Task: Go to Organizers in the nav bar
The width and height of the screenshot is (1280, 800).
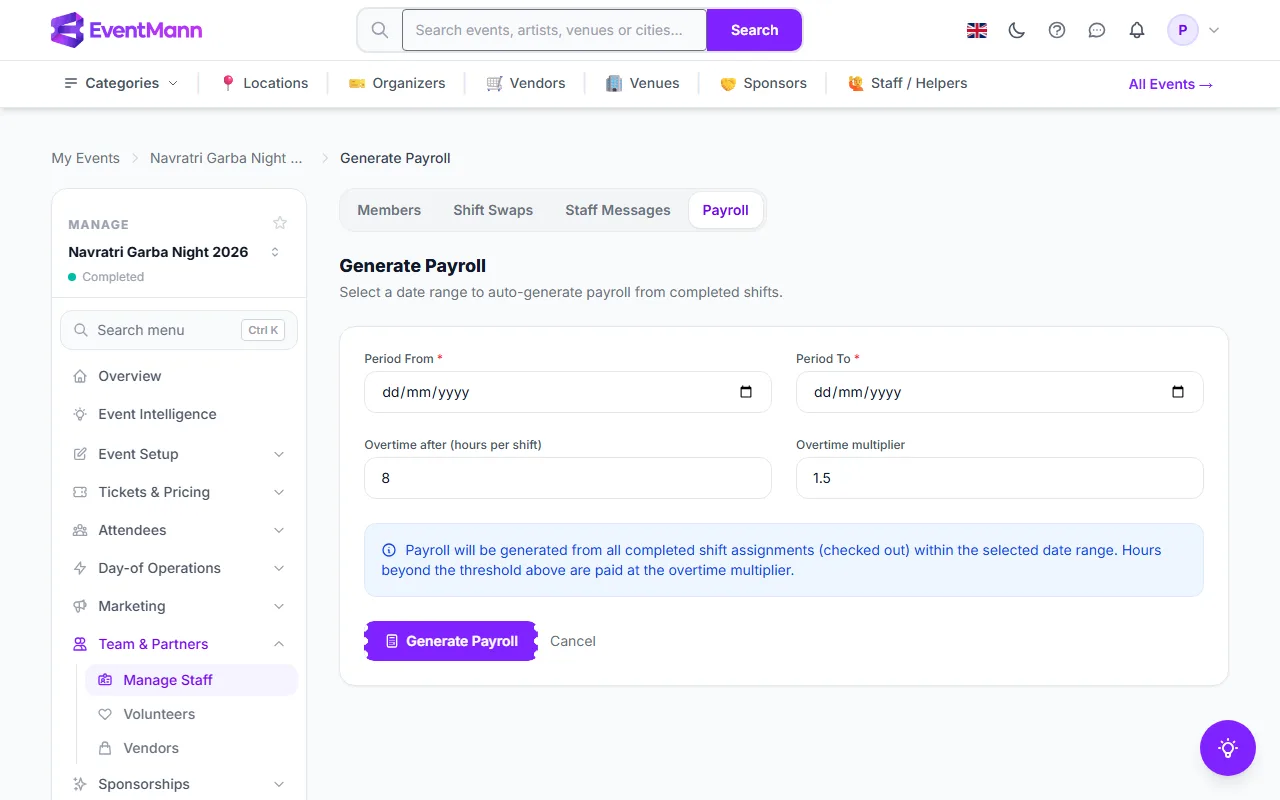Action: point(397,83)
